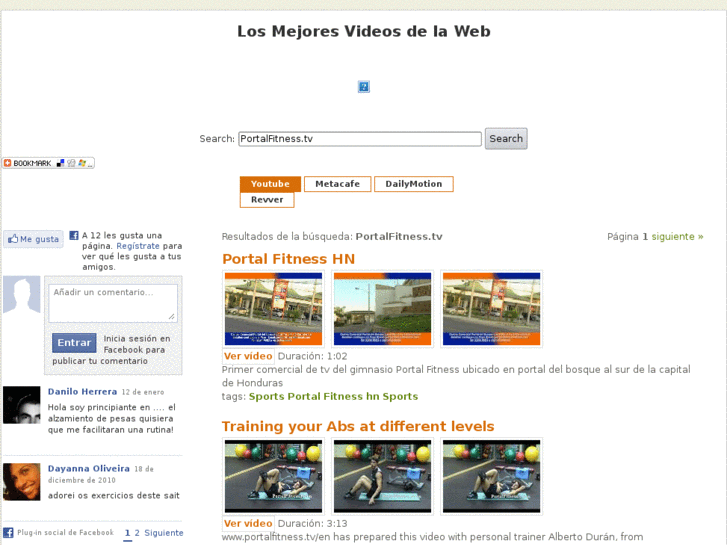The width and height of the screenshot is (727, 545).
Task: Click the Search button
Action: (506, 138)
